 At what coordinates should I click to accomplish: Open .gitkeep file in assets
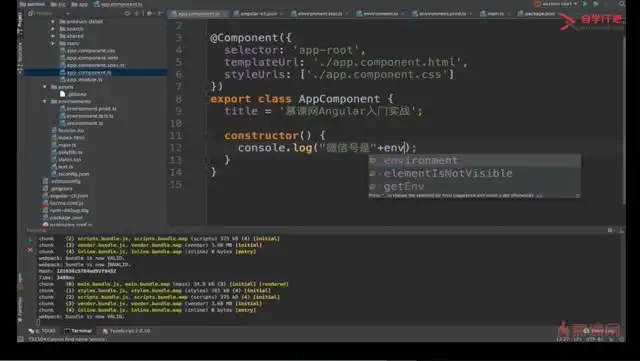(x=73, y=94)
